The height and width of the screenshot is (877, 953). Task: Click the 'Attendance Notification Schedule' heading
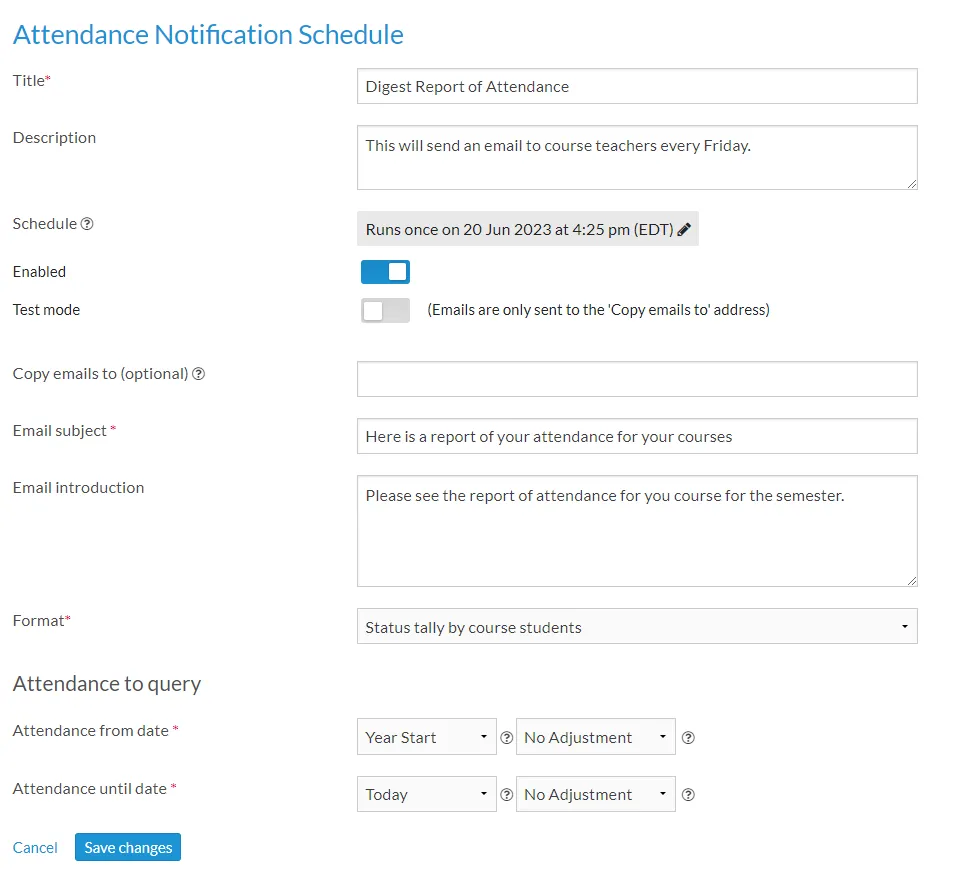pos(208,35)
